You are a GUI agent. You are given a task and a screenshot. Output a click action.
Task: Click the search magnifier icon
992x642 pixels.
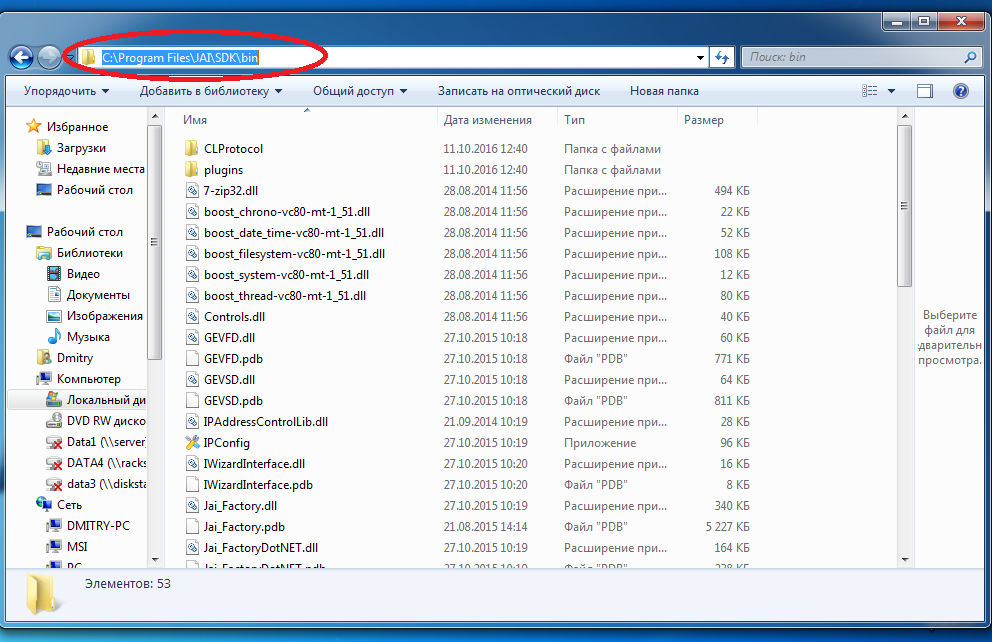tap(970, 58)
